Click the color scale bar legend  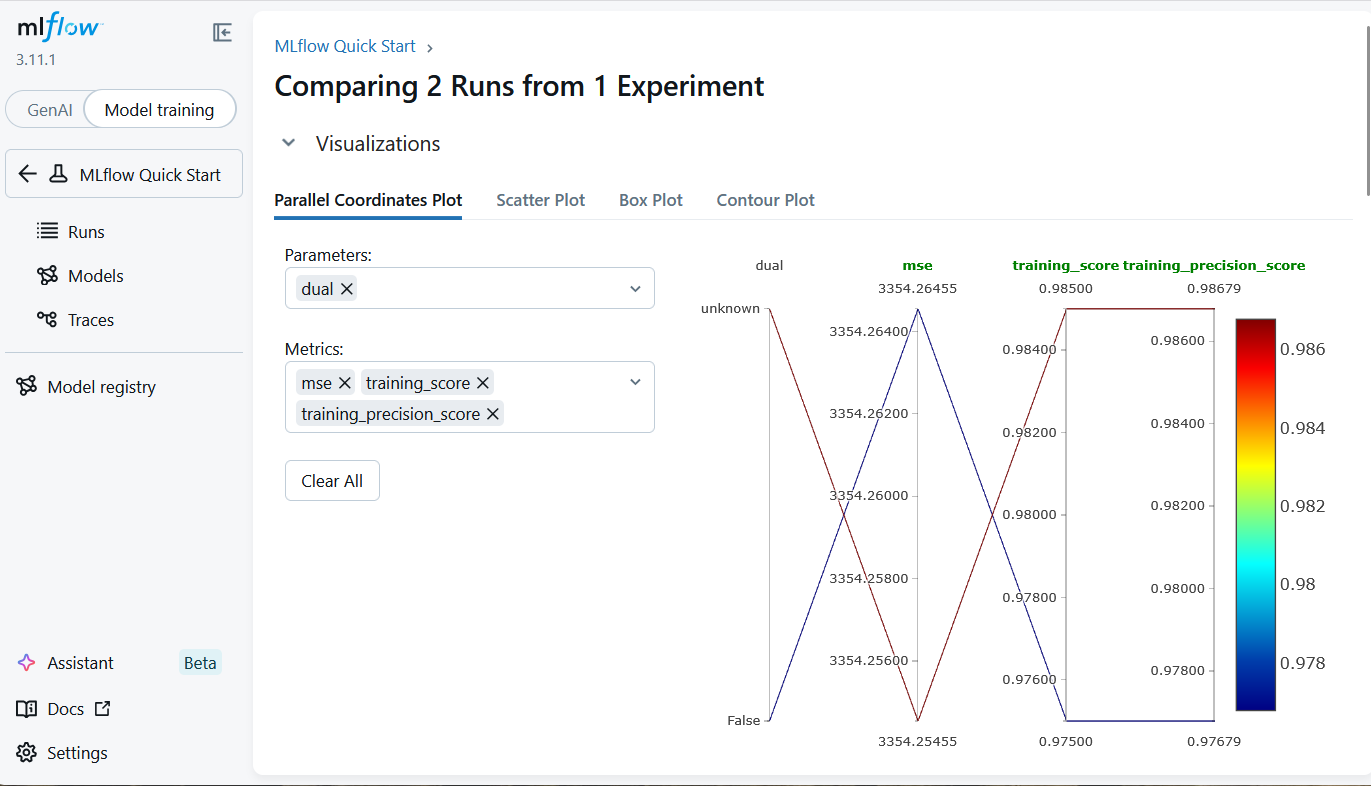tap(1255, 515)
